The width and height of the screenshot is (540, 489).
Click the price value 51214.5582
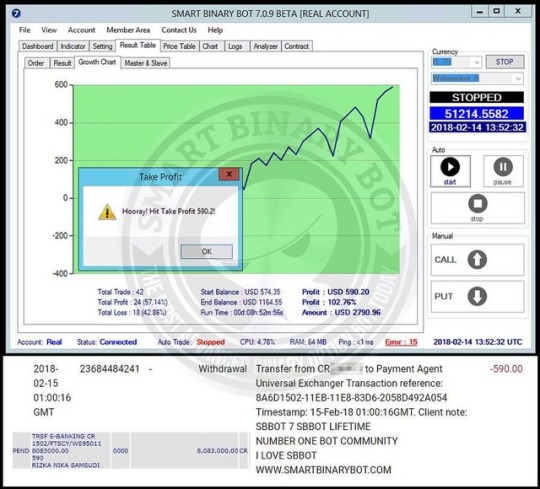click(477, 114)
